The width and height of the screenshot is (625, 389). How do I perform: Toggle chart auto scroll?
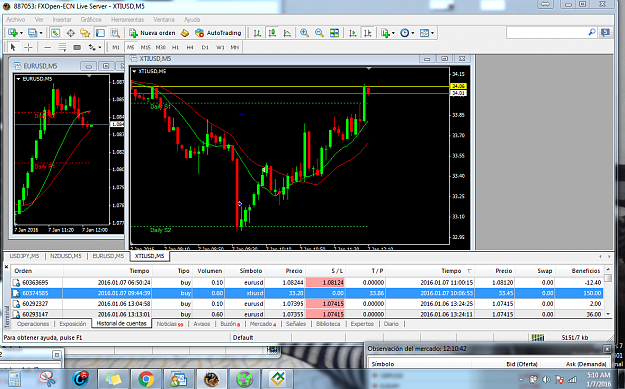[352, 33]
